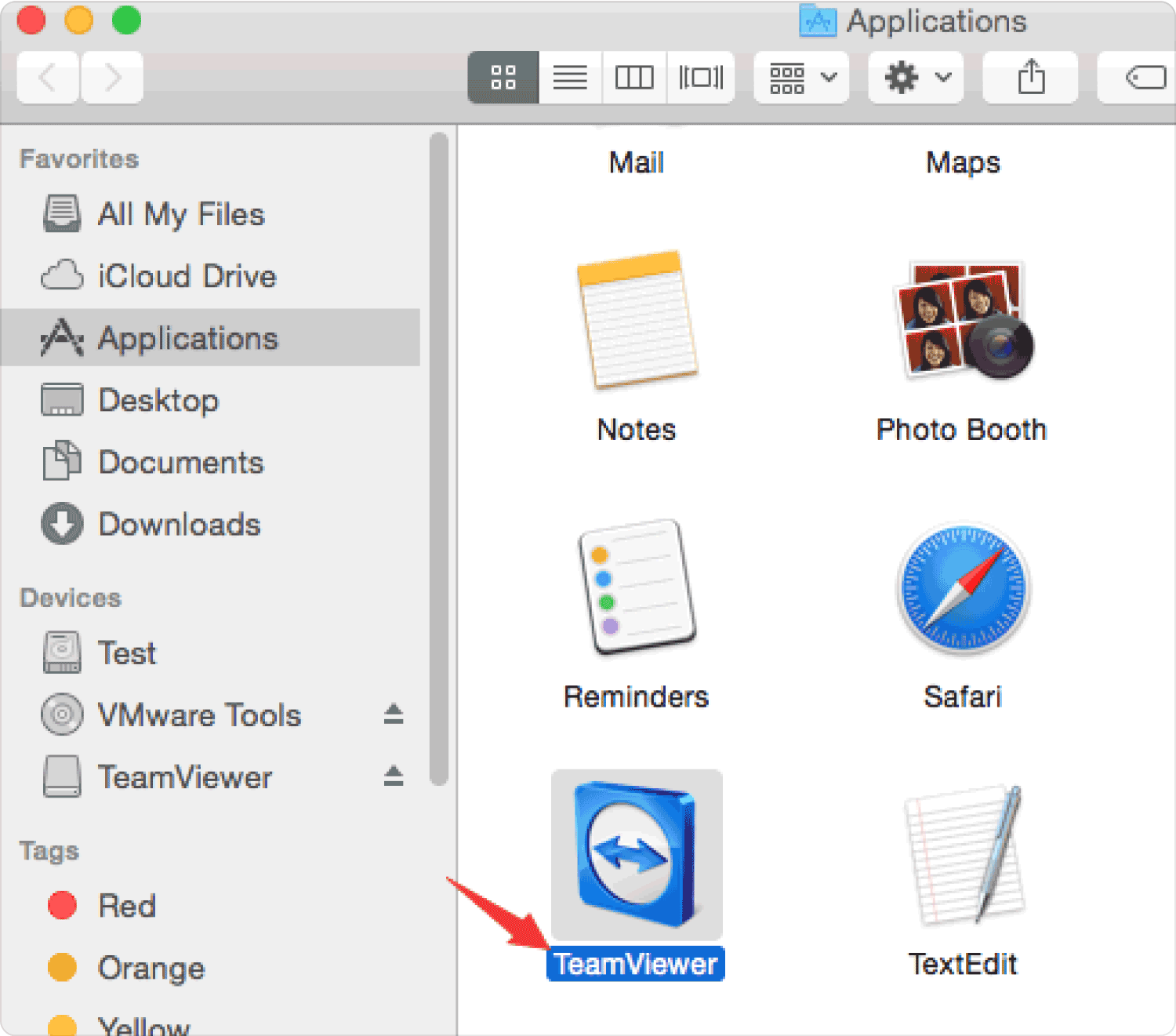Viewport: 1176px width, 1036px height.
Task: Switch to icon view
Action: 503,78
